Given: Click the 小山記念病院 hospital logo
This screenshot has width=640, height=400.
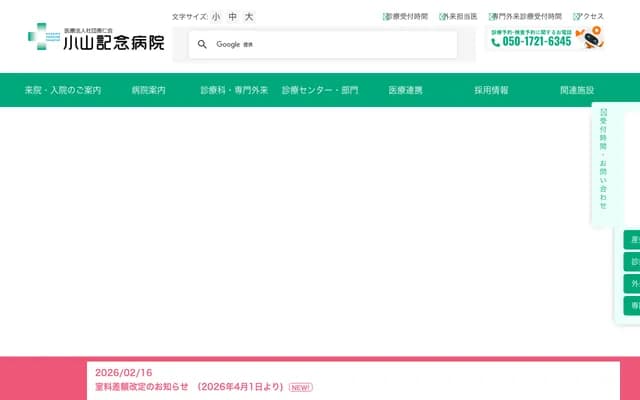Looking at the screenshot, I should pos(96,38).
